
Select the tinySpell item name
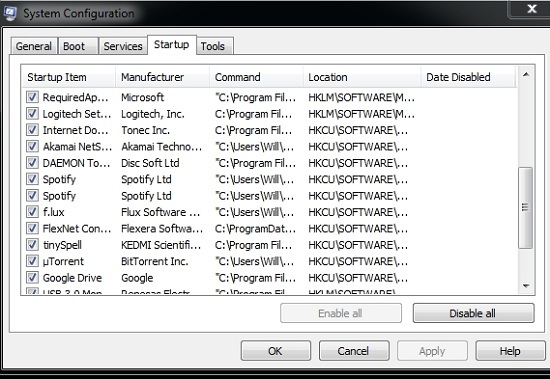[x=62, y=245]
